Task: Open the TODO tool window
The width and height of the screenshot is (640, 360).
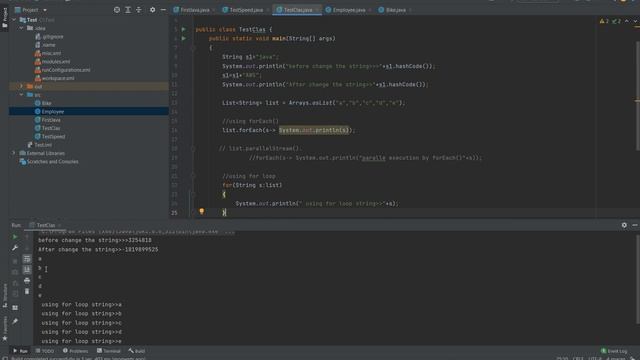Action: pos(45,351)
